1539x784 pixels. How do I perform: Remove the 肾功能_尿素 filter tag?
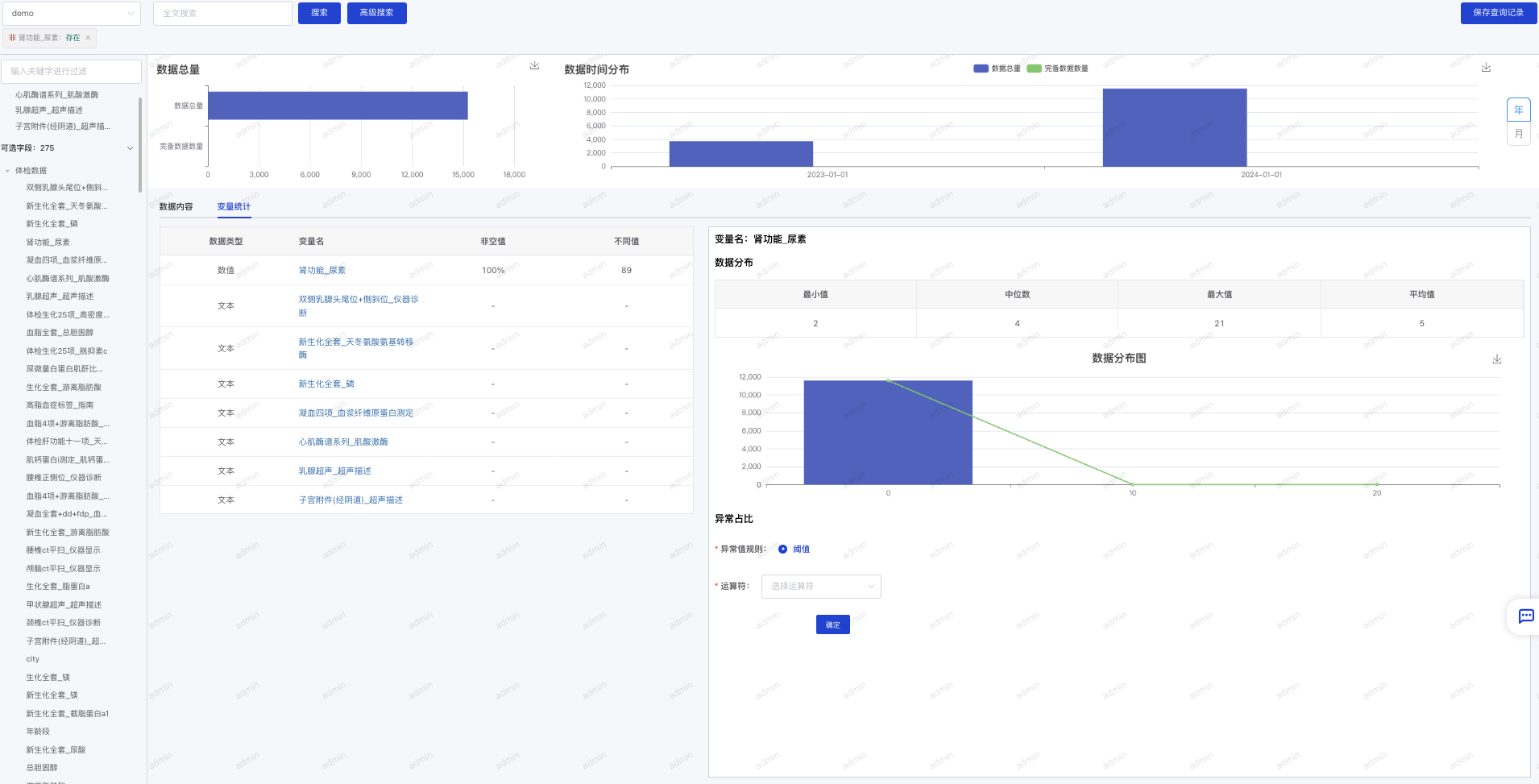88,38
